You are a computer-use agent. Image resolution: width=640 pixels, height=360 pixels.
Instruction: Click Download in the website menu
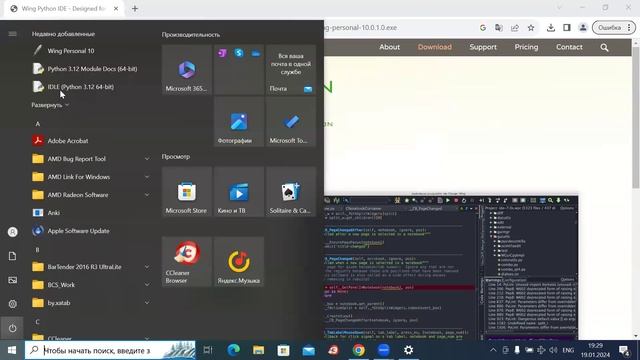(x=435, y=47)
